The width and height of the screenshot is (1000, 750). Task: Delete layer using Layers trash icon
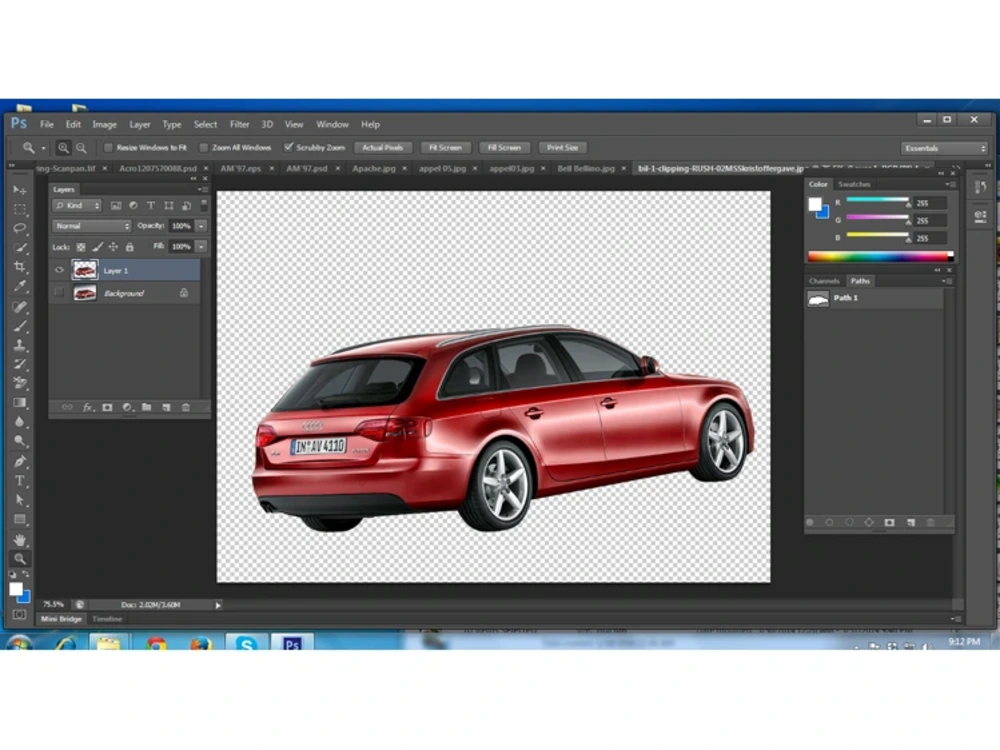click(x=186, y=407)
